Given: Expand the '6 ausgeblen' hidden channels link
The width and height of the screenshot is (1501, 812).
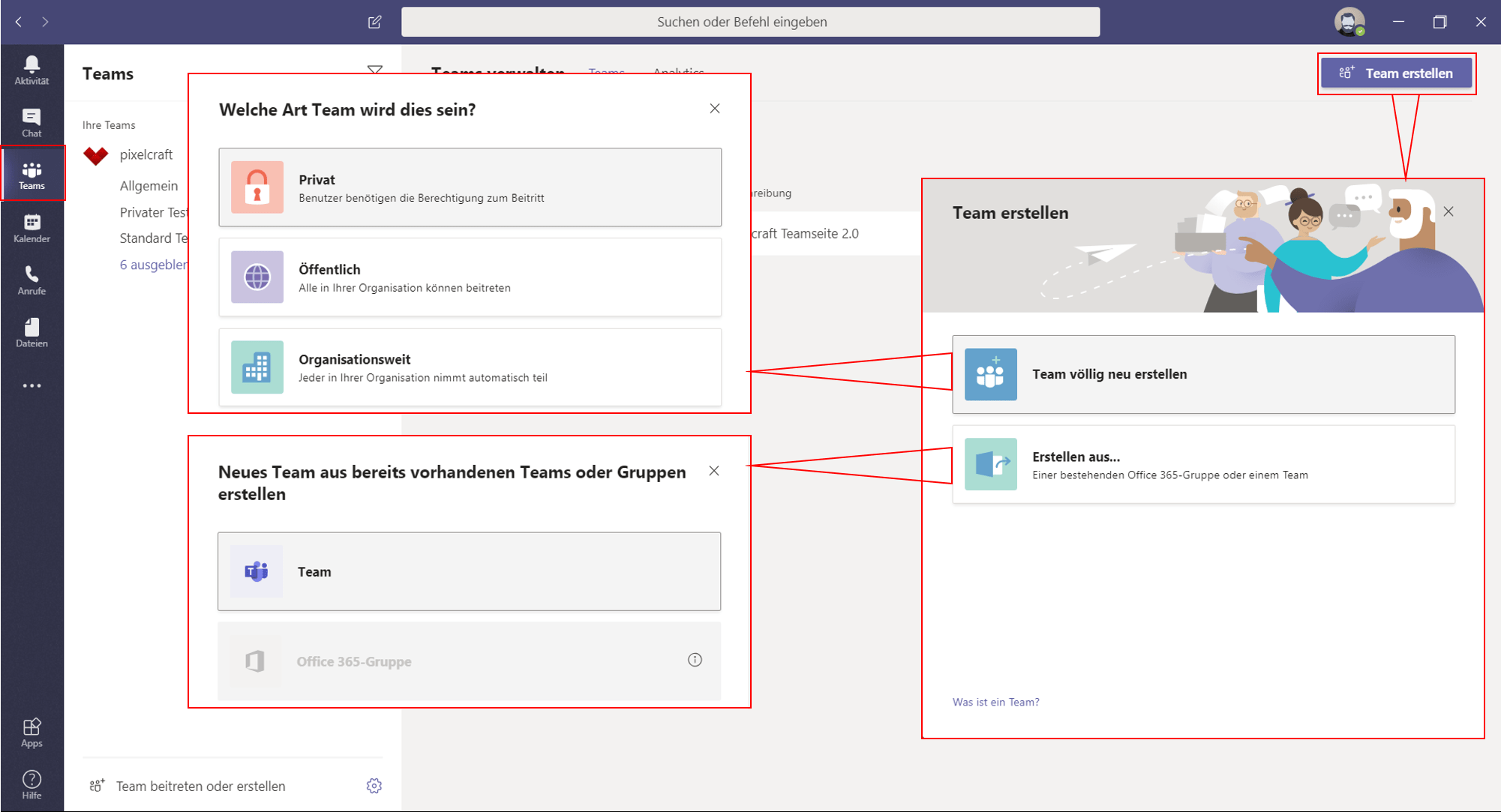Looking at the screenshot, I should coord(154,265).
